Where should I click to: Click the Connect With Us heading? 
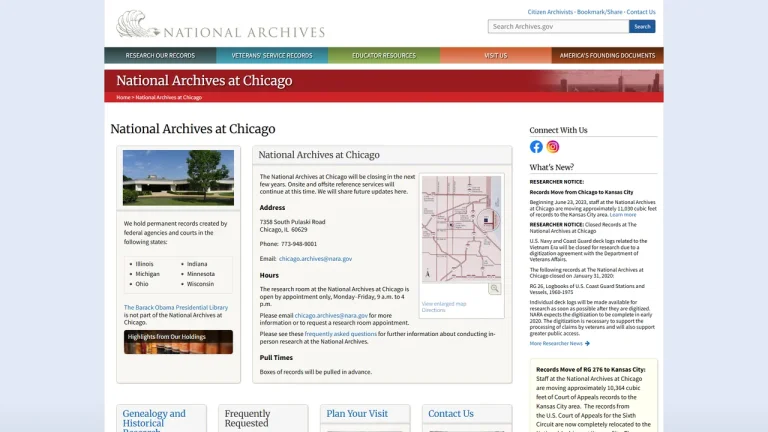558,130
